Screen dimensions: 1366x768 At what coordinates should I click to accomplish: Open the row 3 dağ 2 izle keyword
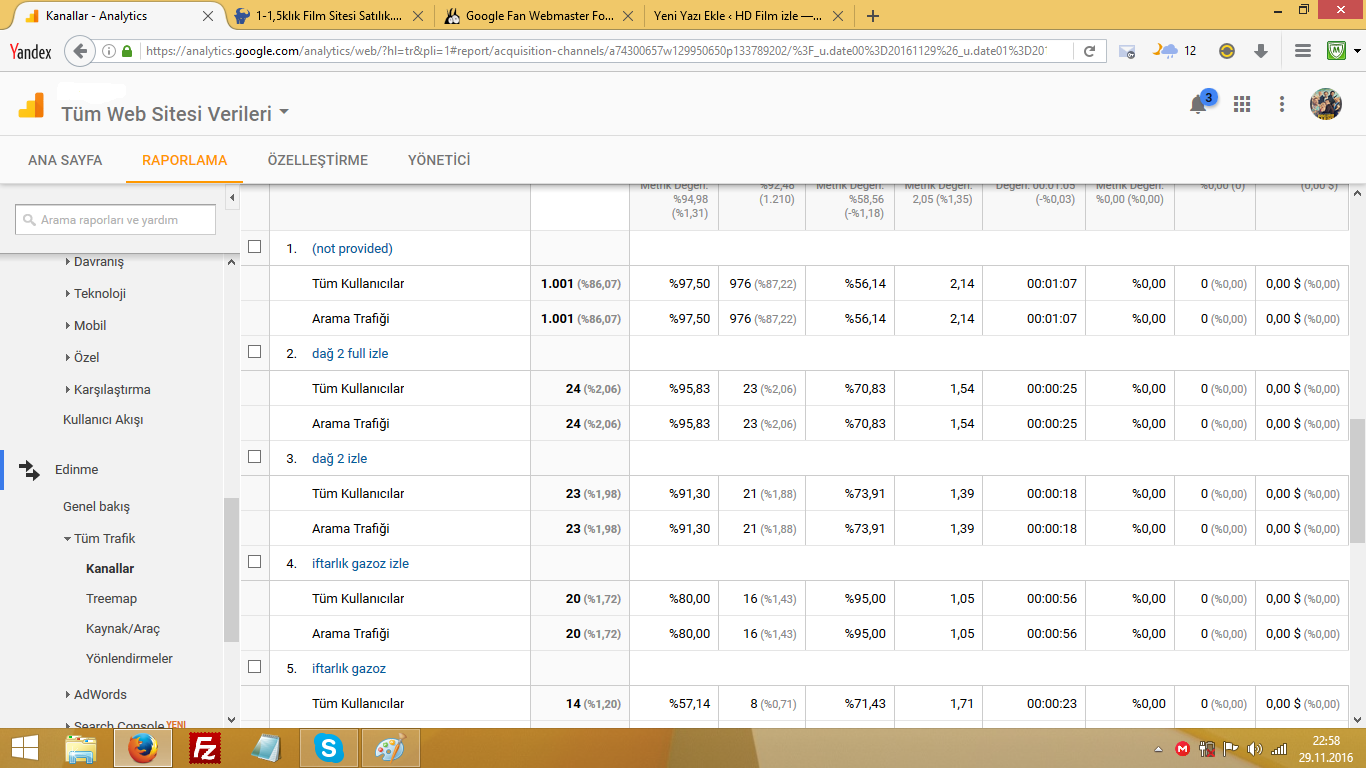340,458
